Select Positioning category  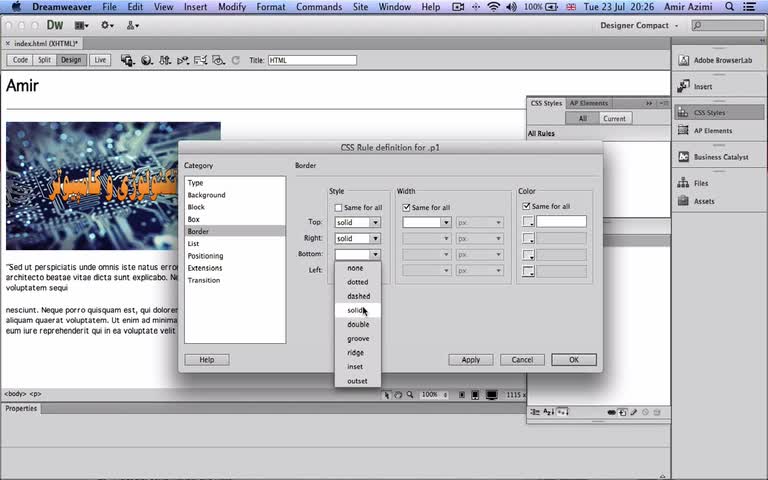(235, 256)
